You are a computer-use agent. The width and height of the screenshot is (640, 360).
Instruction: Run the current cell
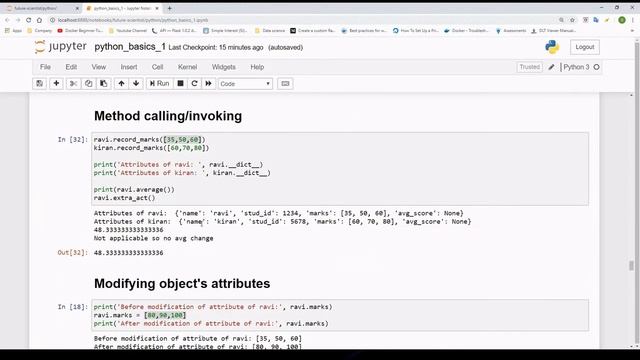159,84
